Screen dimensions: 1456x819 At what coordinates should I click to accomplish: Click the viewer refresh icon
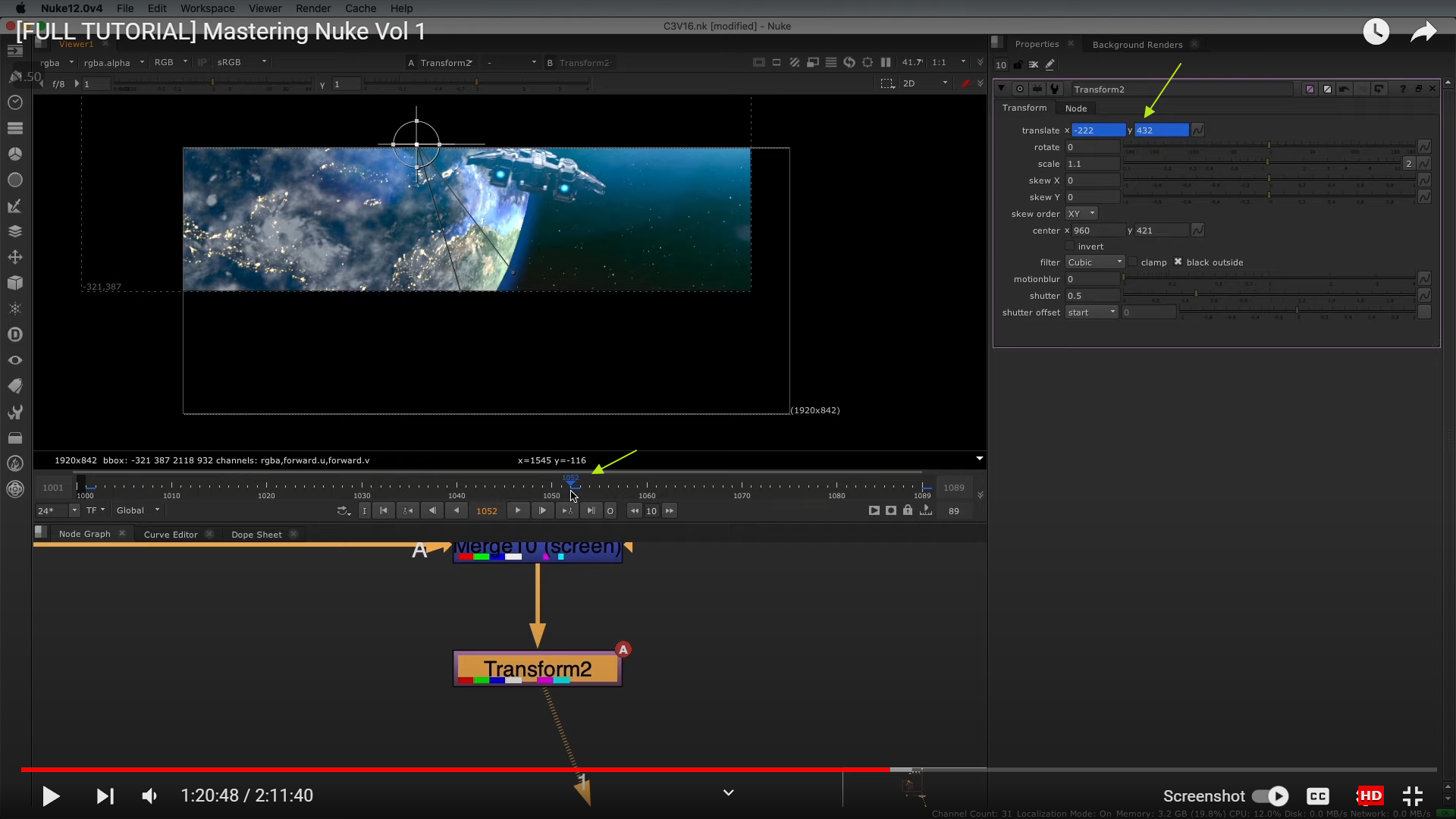pos(849,62)
